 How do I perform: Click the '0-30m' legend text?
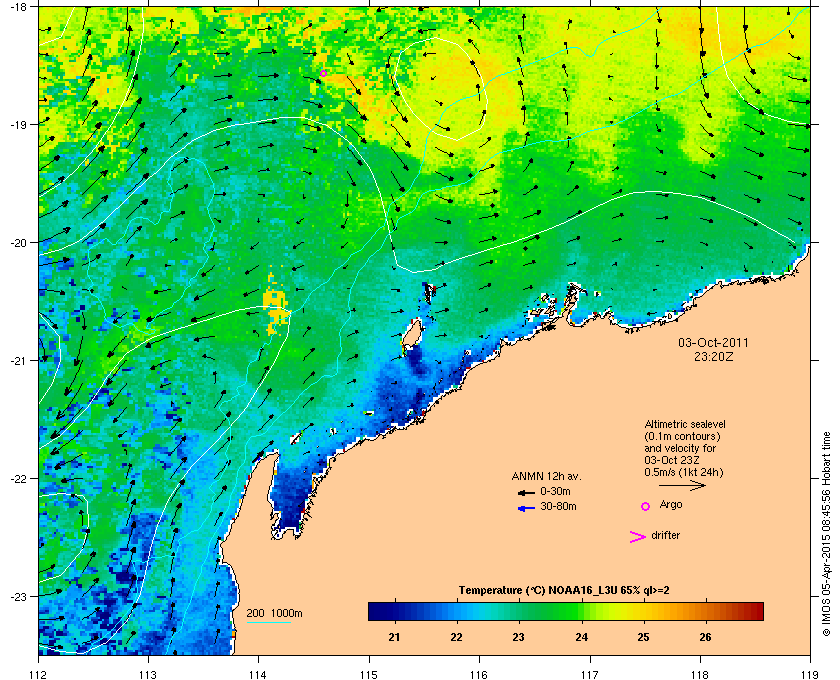tap(555, 491)
